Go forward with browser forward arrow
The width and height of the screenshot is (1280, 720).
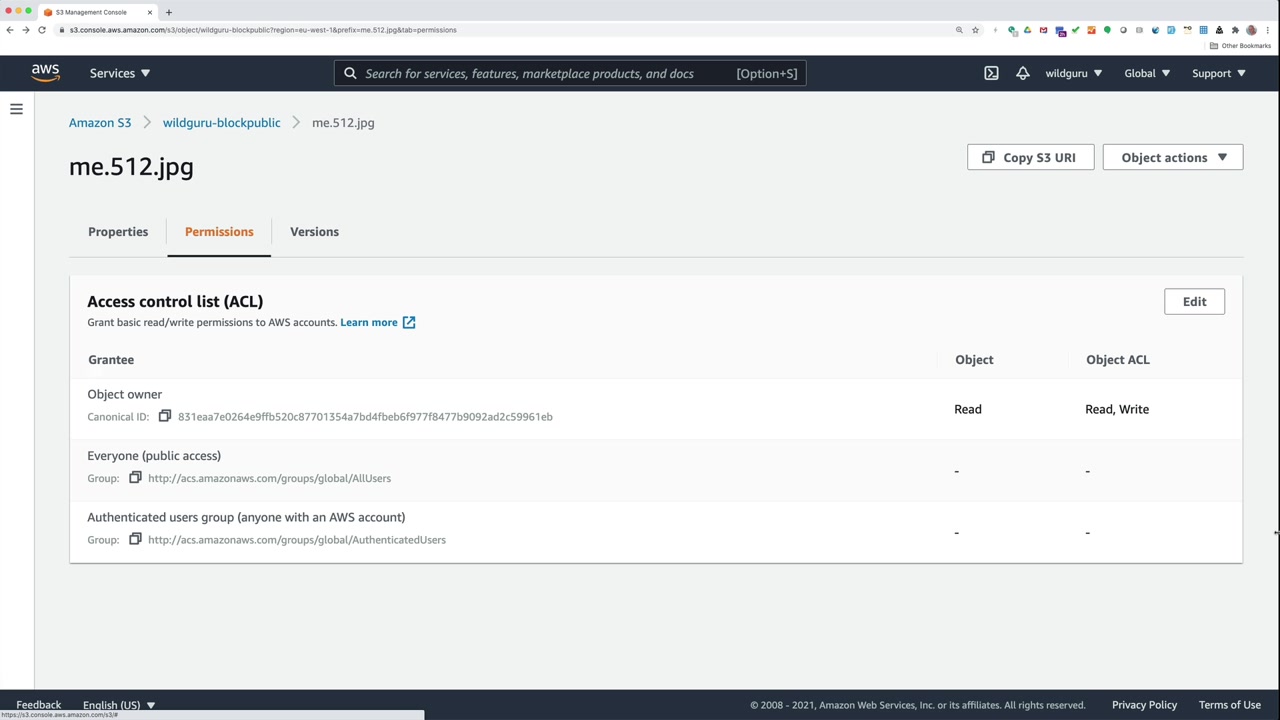pyautogui.click(x=26, y=30)
